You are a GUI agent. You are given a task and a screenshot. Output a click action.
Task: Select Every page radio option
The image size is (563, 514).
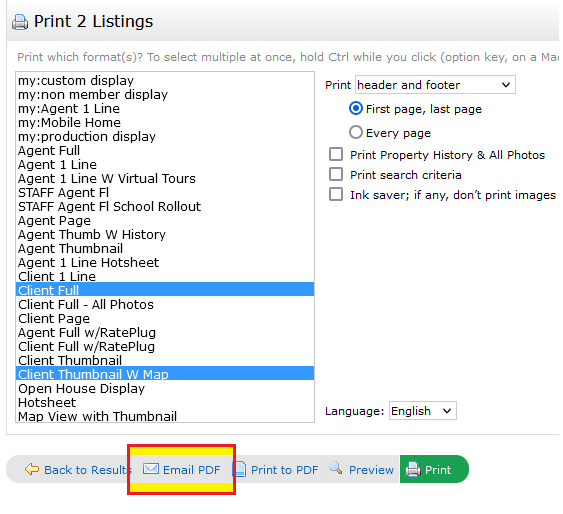pos(355,132)
